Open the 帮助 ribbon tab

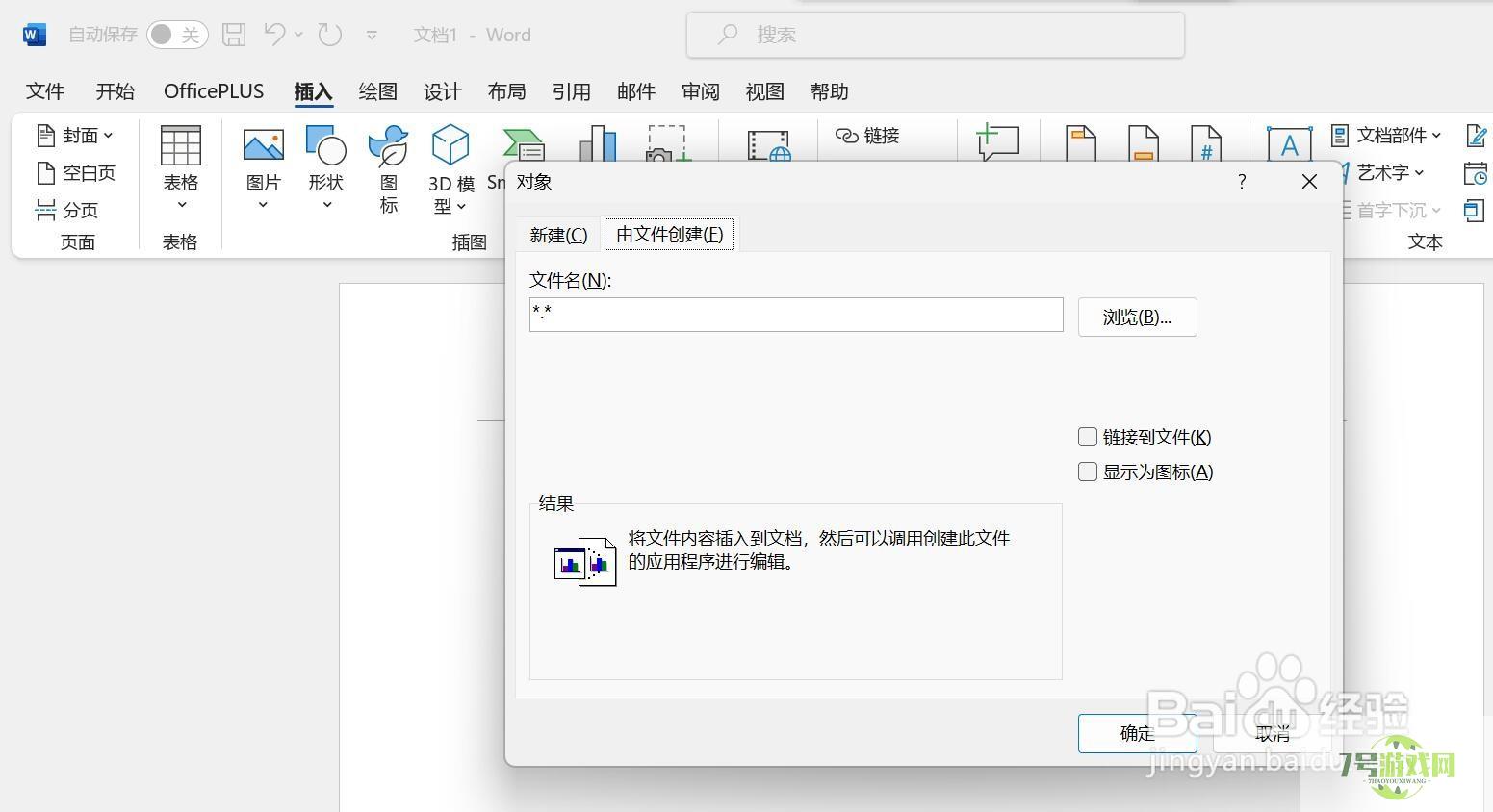[x=830, y=91]
